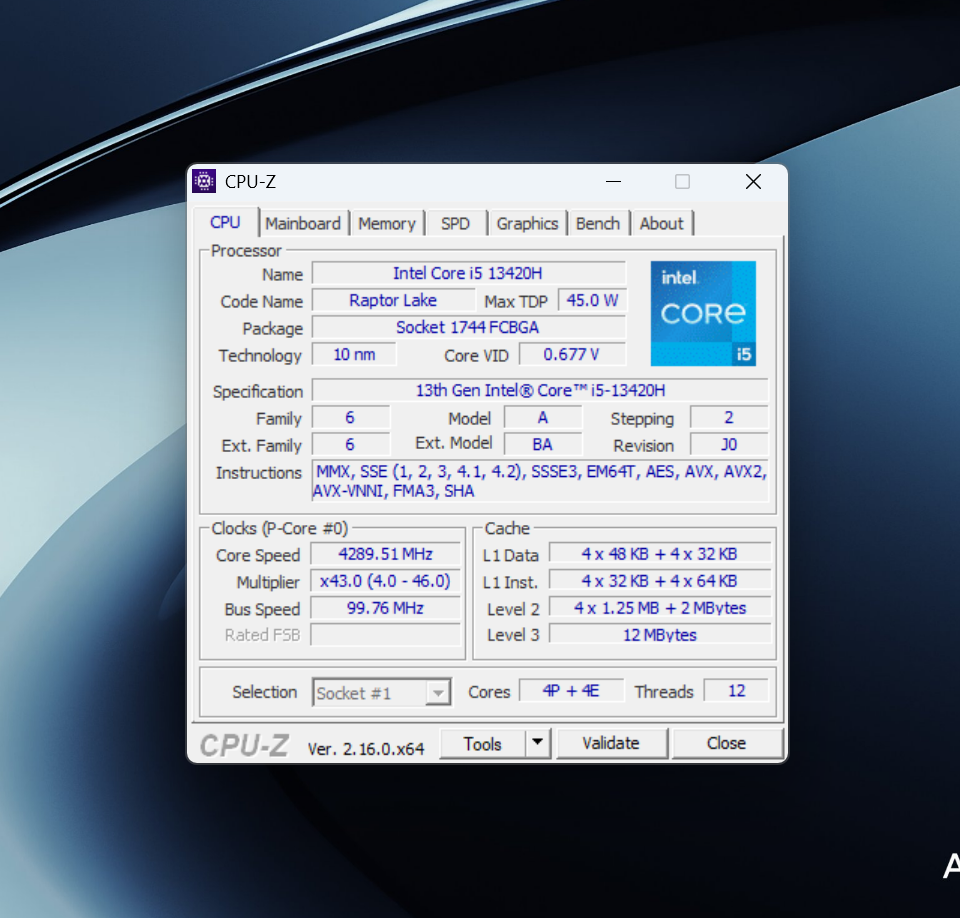Select the CPU tab
Image resolution: width=960 pixels, height=918 pixels.
tap(225, 222)
